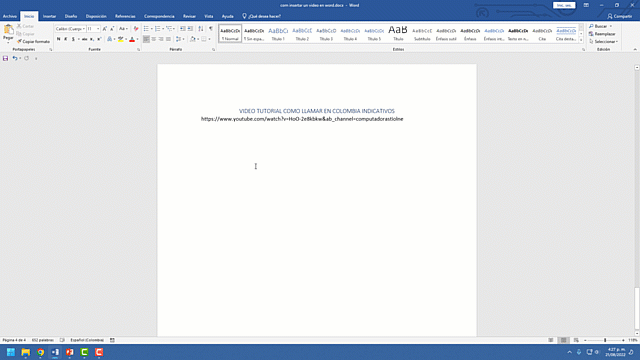
Task: Toggle underline formatting (S)
Action: point(73,39)
